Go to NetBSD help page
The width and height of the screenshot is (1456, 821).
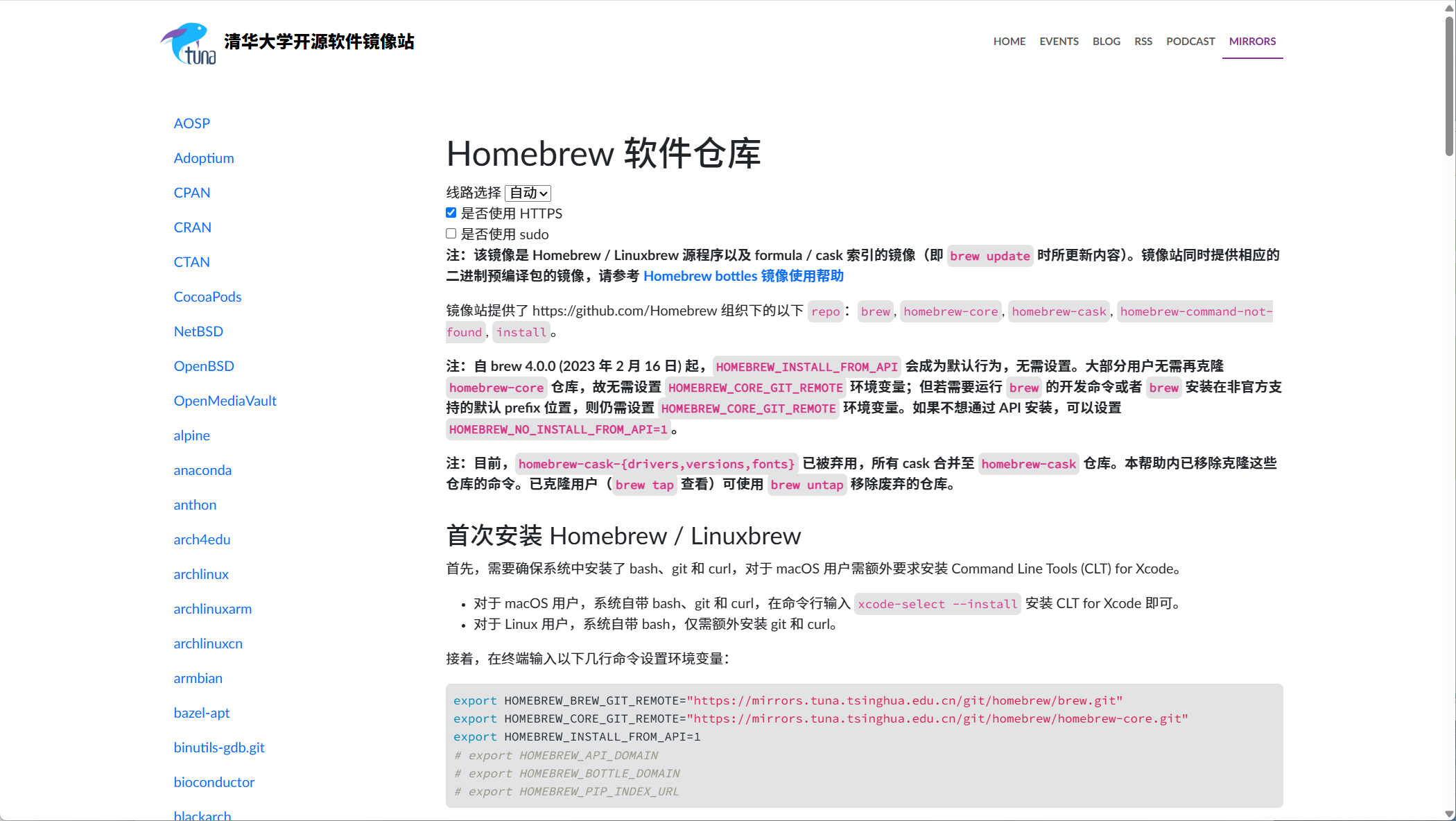[198, 331]
